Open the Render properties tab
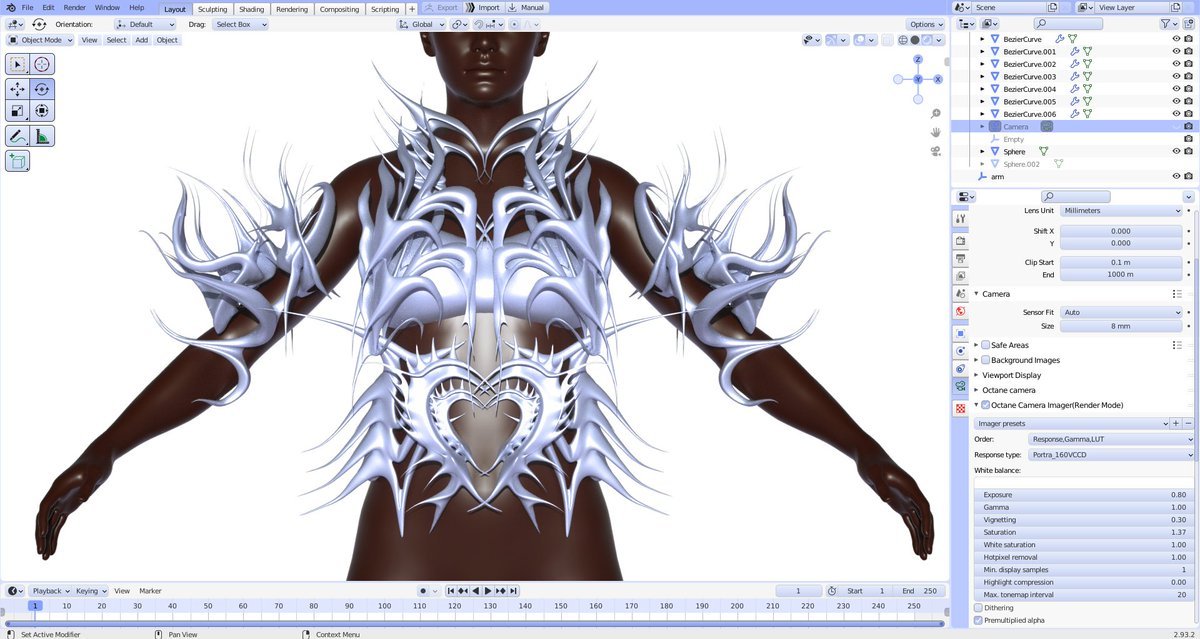Image resolution: width=1200 pixels, height=639 pixels. (961, 241)
